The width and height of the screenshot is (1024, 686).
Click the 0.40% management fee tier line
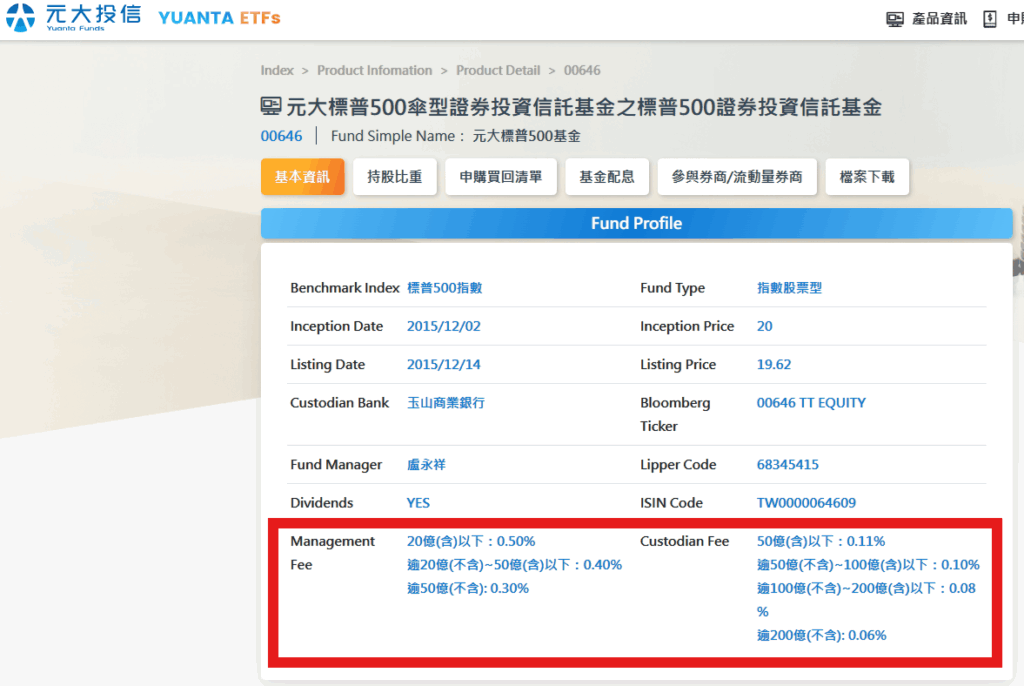click(x=515, y=564)
